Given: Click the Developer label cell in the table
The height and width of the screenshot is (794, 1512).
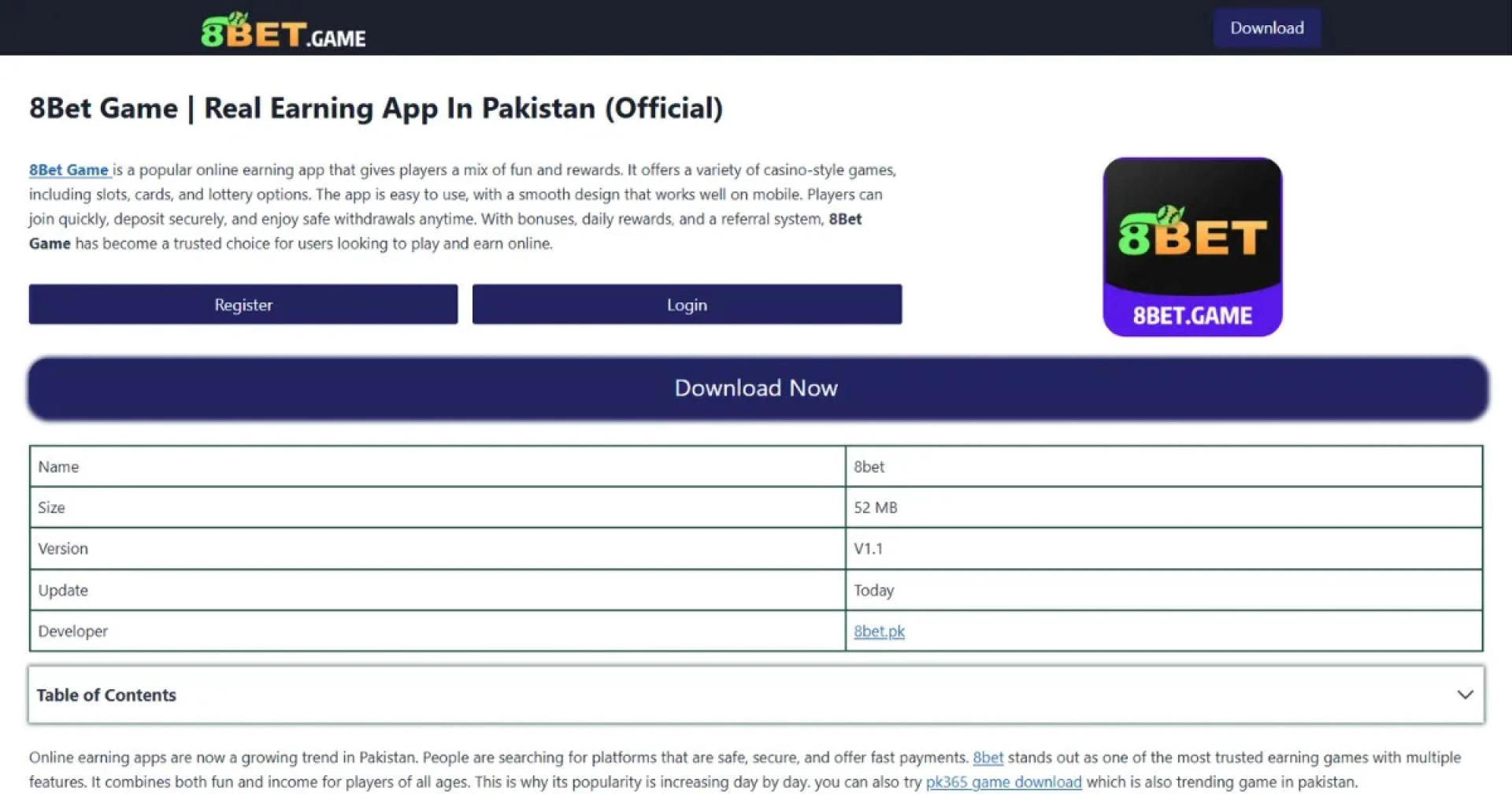Looking at the screenshot, I should tap(72, 630).
